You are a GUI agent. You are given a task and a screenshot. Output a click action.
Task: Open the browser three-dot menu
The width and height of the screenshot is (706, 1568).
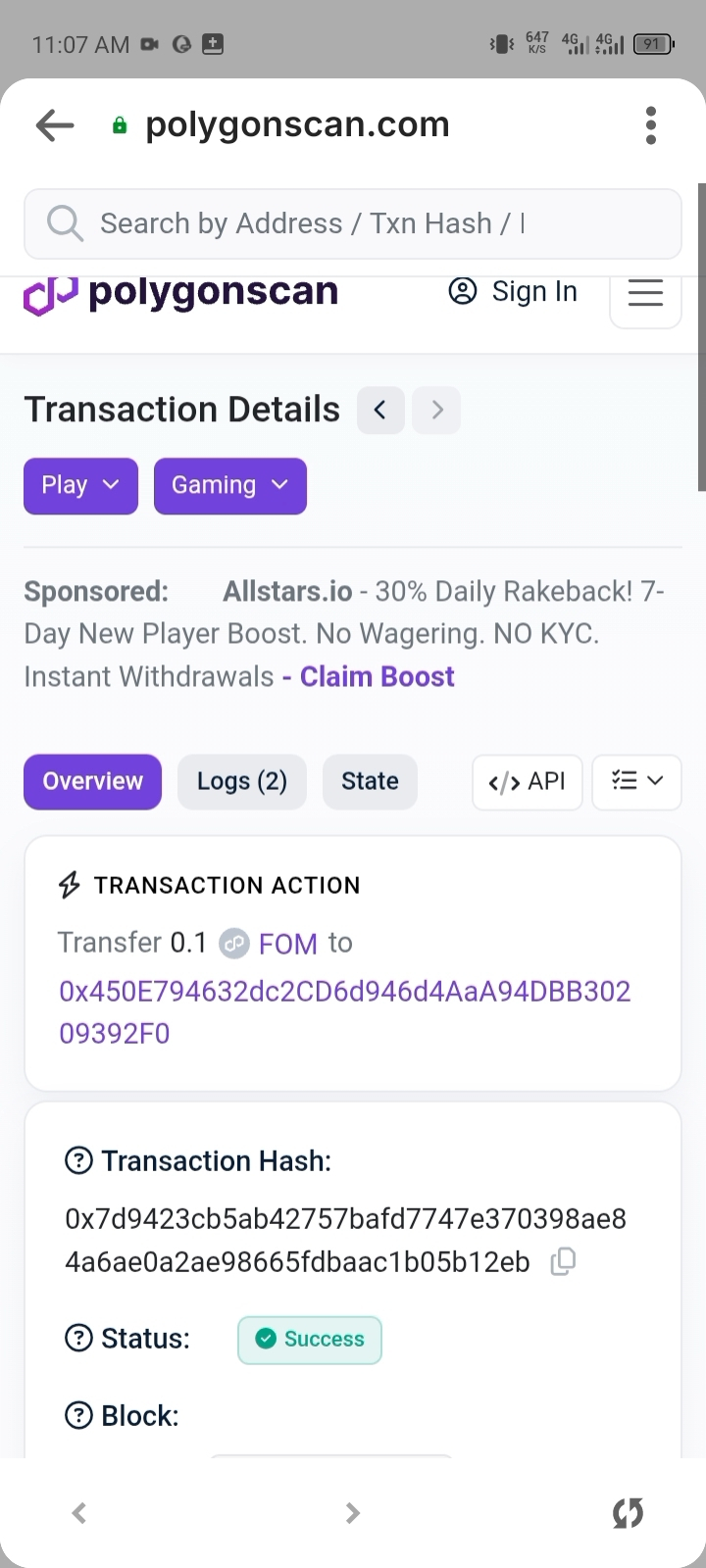650,125
